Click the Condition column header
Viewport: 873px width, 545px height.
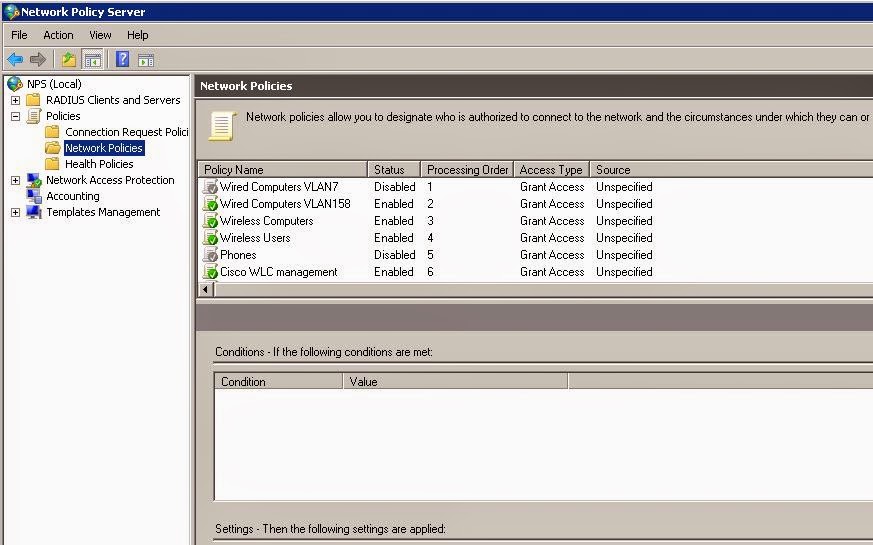tap(278, 382)
